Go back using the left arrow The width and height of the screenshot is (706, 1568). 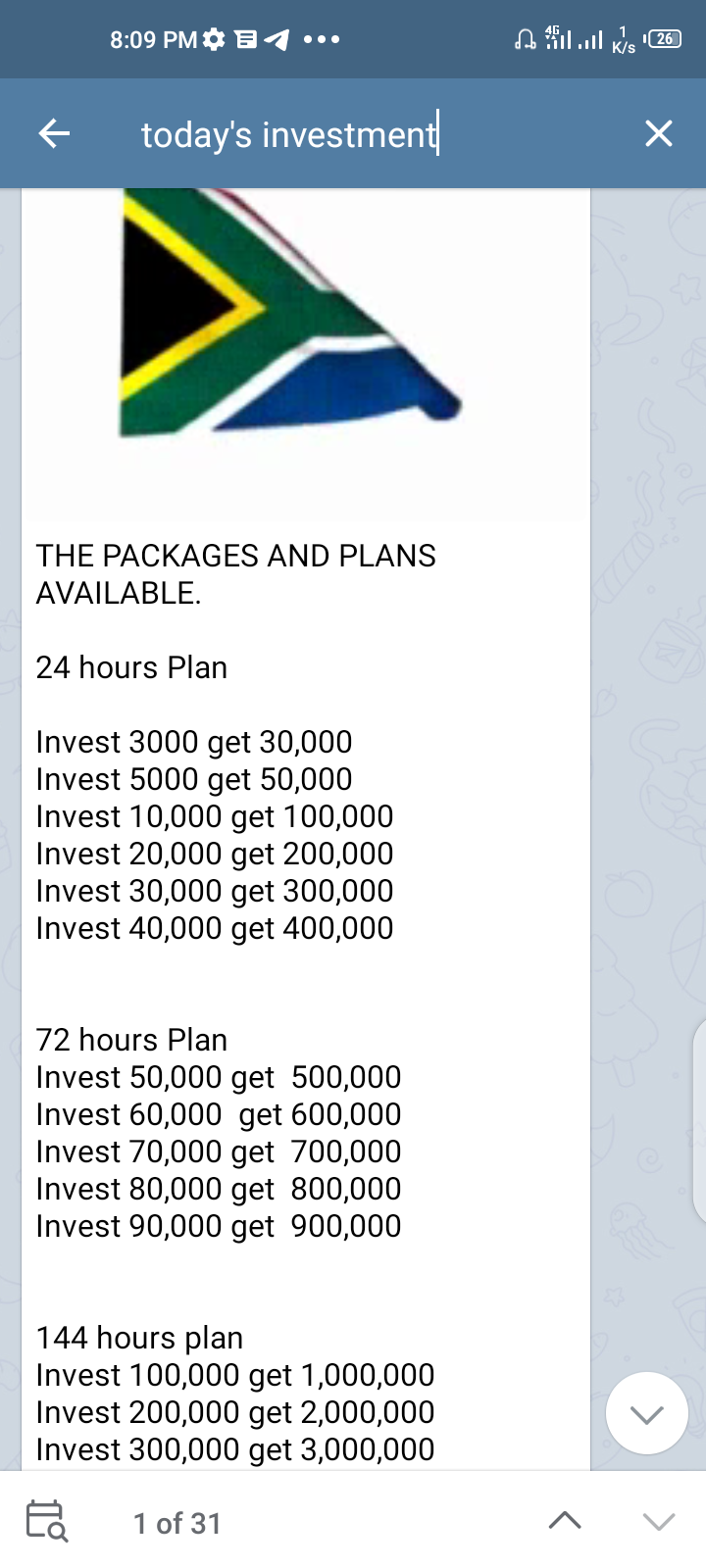coord(54,133)
